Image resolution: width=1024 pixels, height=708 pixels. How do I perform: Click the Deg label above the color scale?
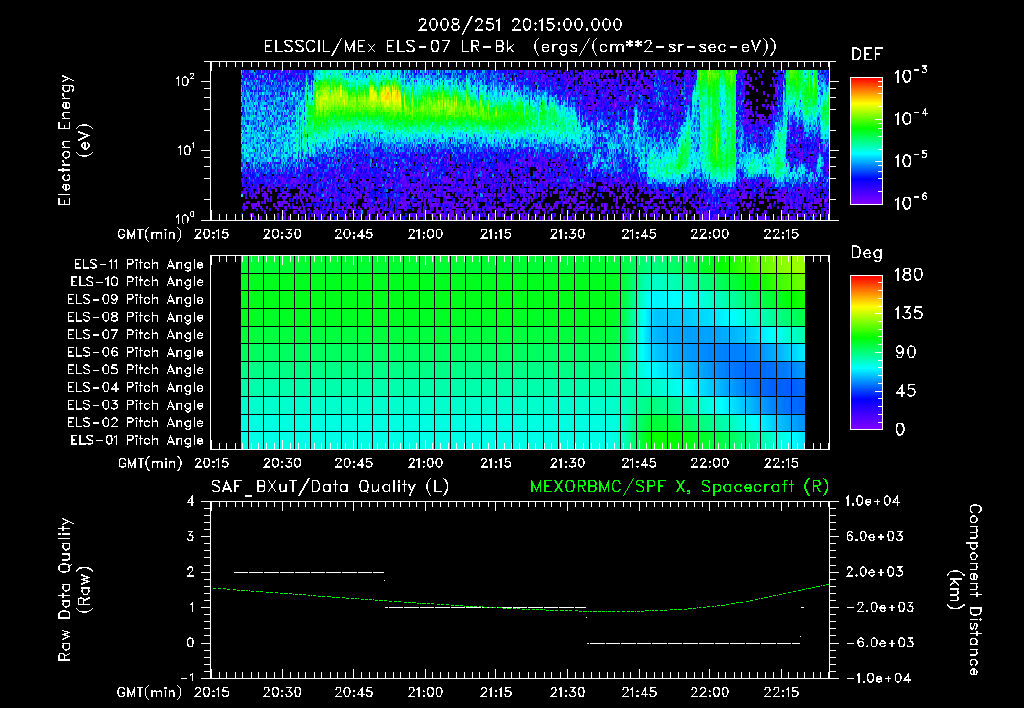pos(867,253)
